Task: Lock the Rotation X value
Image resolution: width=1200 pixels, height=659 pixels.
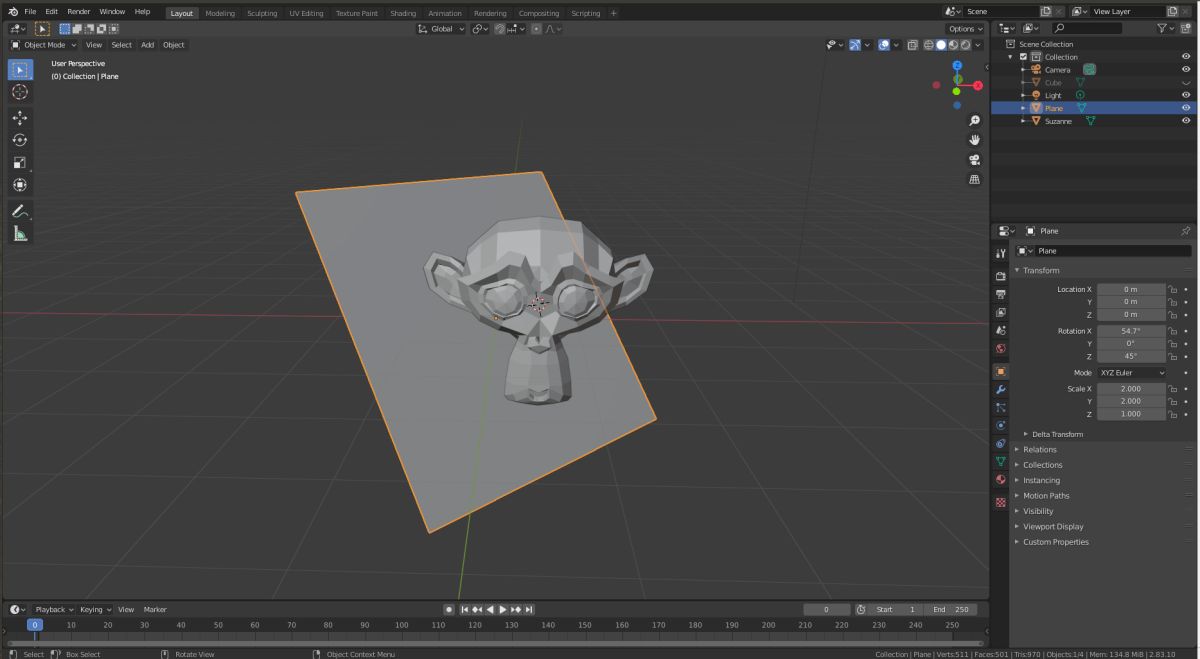Action: (1173, 331)
